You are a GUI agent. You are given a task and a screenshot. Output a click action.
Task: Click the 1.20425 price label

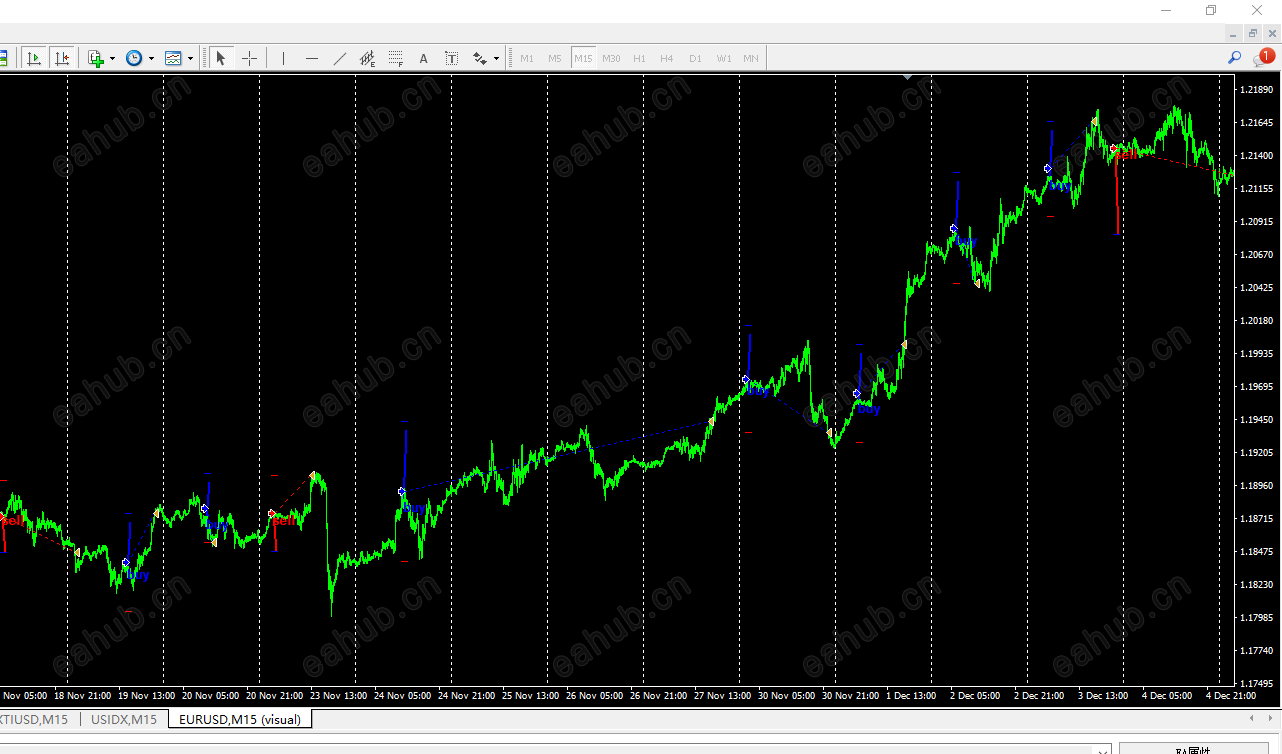pyautogui.click(x=1255, y=287)
